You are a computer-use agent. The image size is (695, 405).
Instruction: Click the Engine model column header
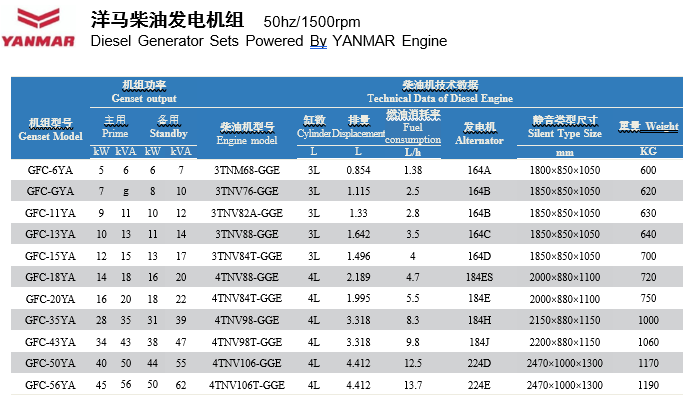pyautogui.click(x=247, y=133)
